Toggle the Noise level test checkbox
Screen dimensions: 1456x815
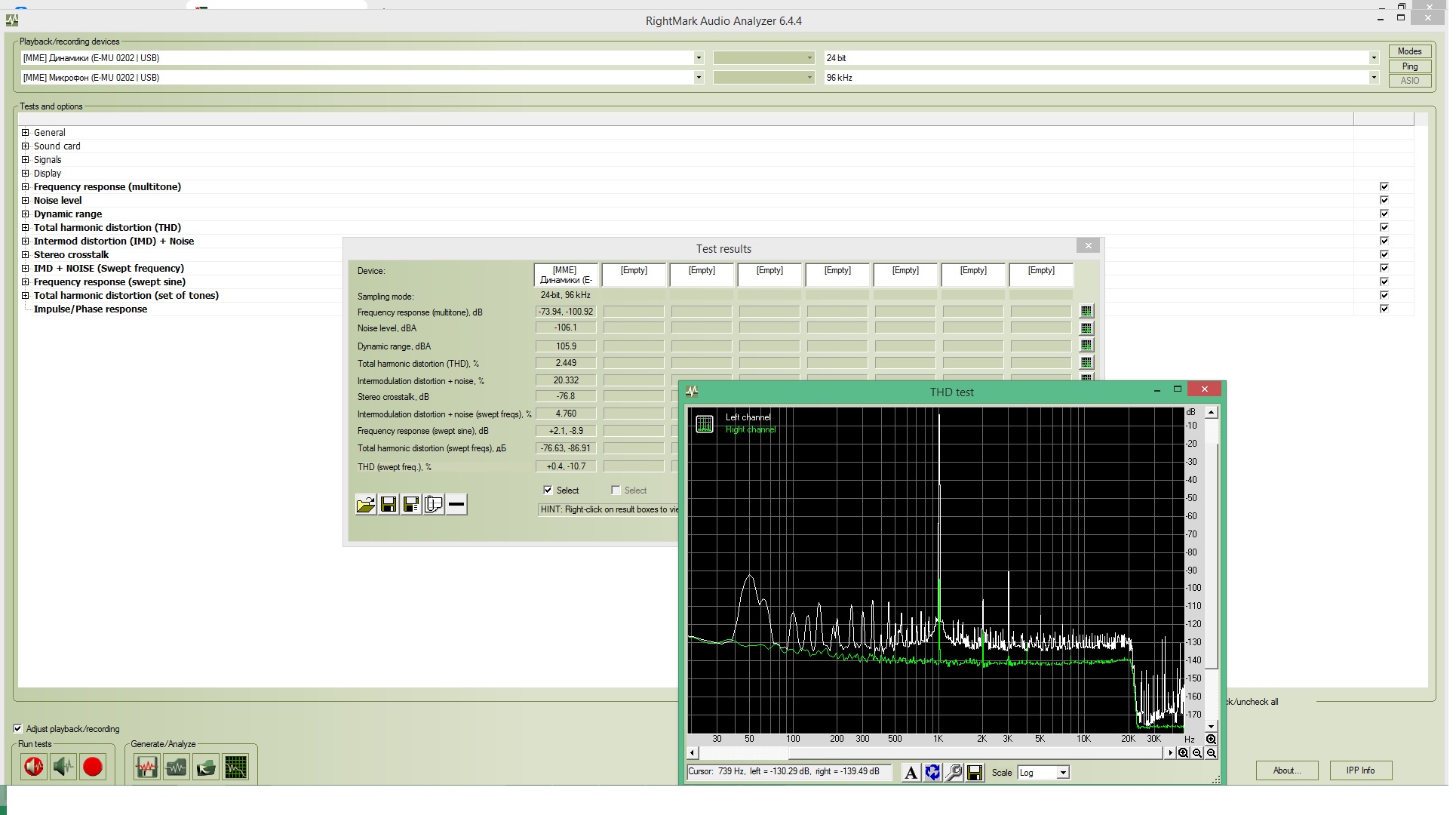1384,200
